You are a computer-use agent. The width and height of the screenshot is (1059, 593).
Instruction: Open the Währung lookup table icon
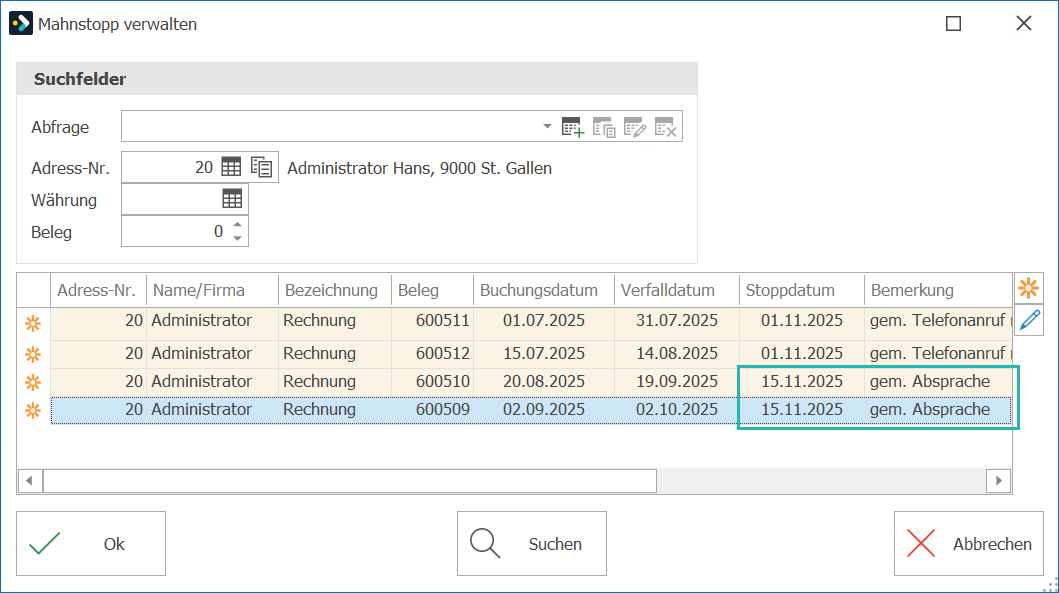(x=232, y=199)
